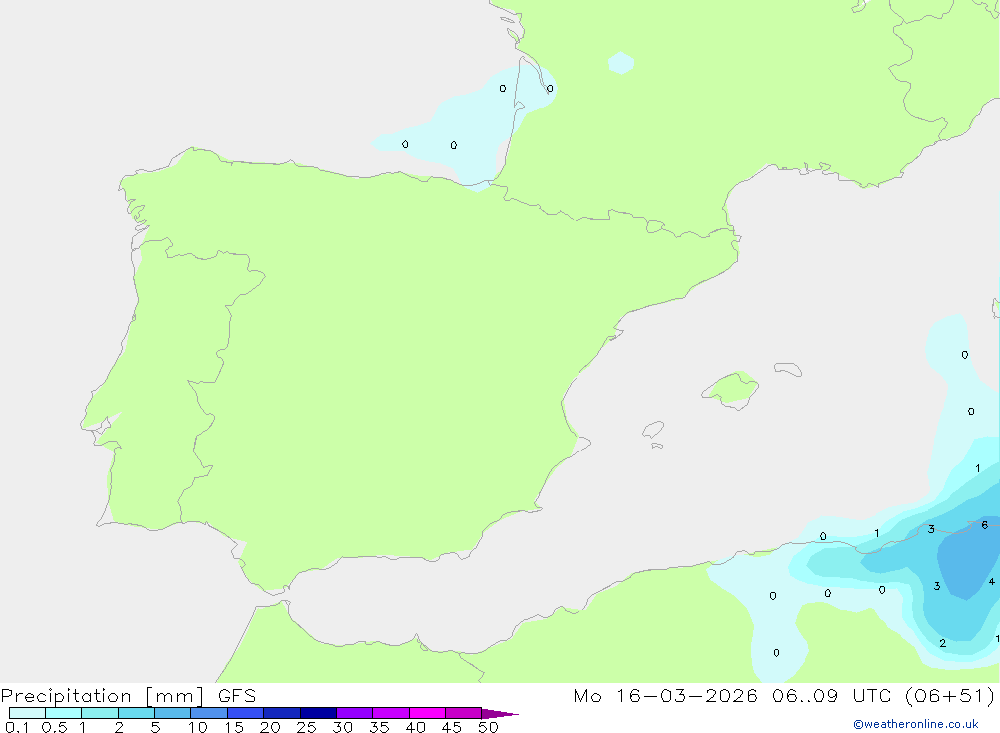This screenshot has height=733, width=1000.
Task: Choose the 15–20 mm royal blue swatch
Action: click(246, 713)
